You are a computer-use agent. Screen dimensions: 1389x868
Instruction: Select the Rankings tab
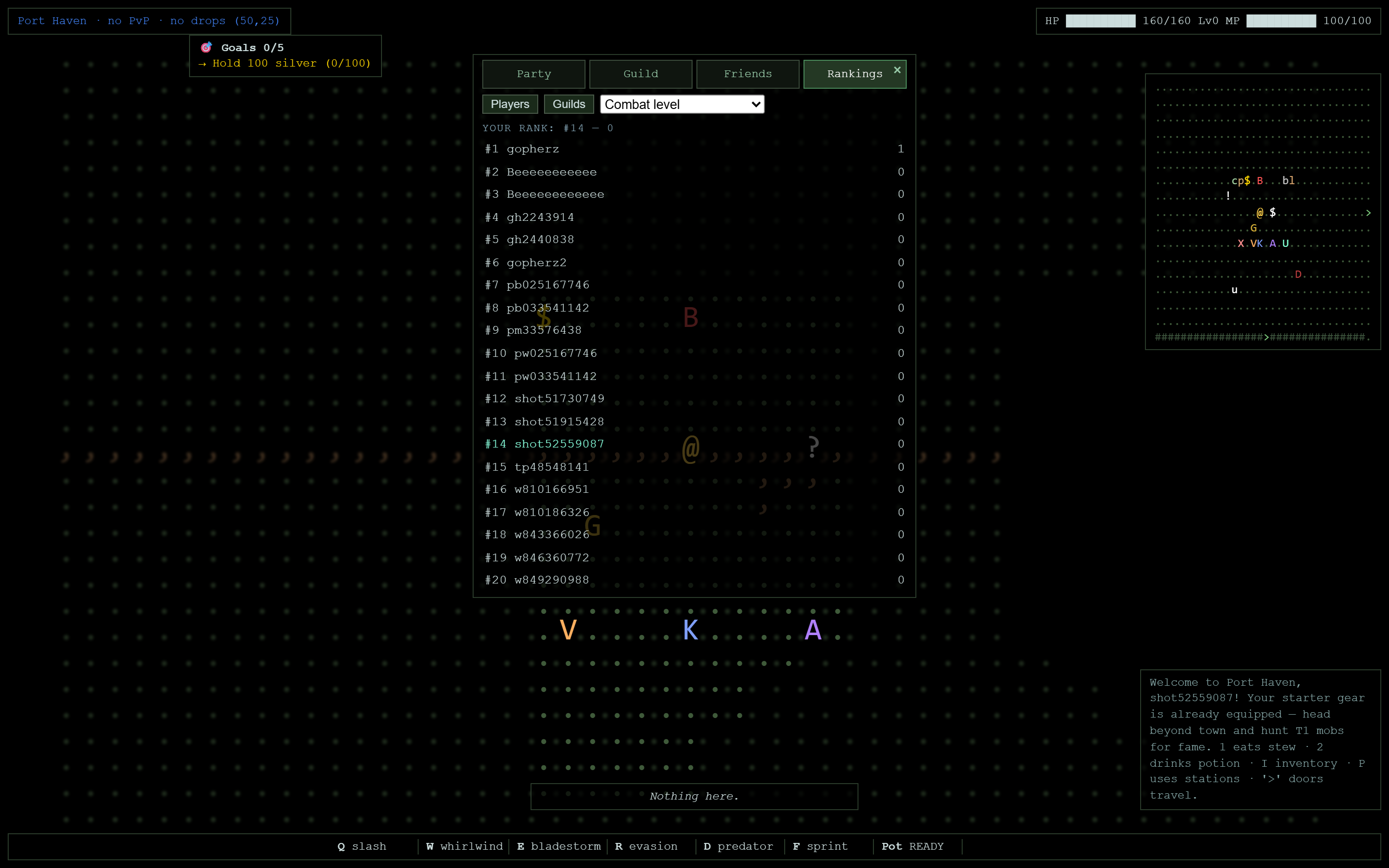point(855,74)
